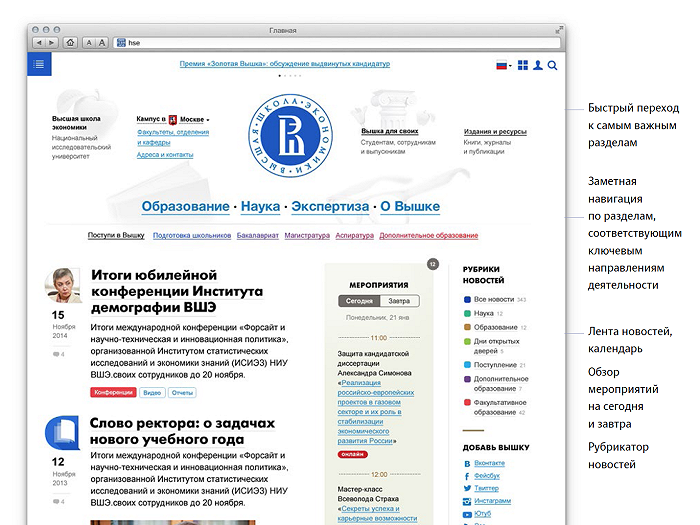The image size is (700, 525).
Task: Open Поступи в Вышку link
Action: click(x=116, y=235)
